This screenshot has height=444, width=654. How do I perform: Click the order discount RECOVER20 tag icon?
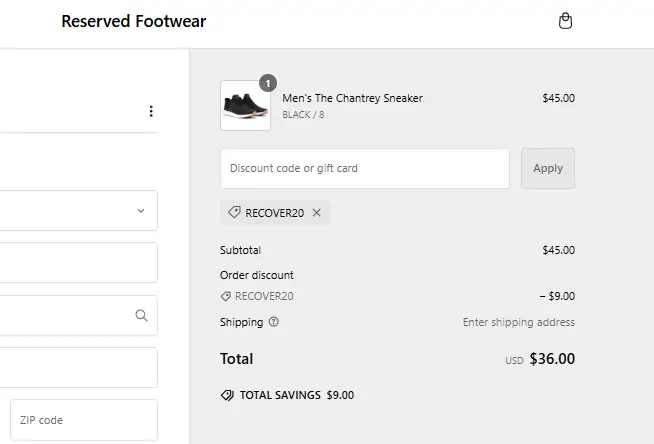coord(226,296)
